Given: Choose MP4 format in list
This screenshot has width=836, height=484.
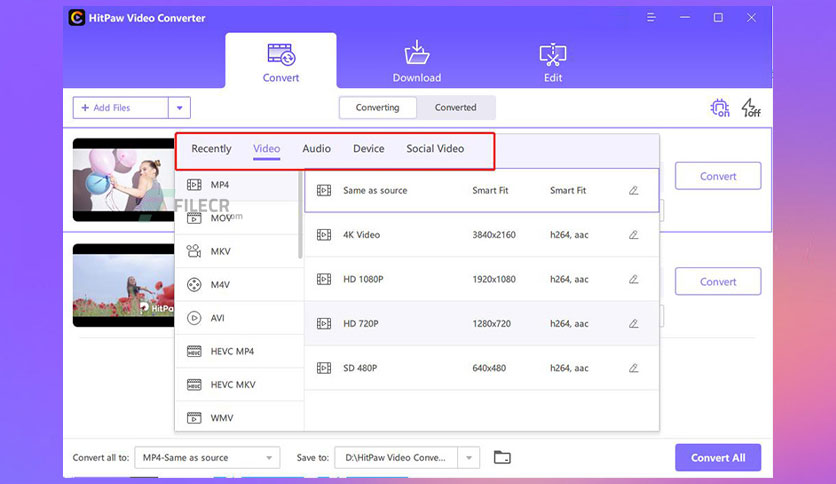Looking at the screenshot, I should point(237,185).
